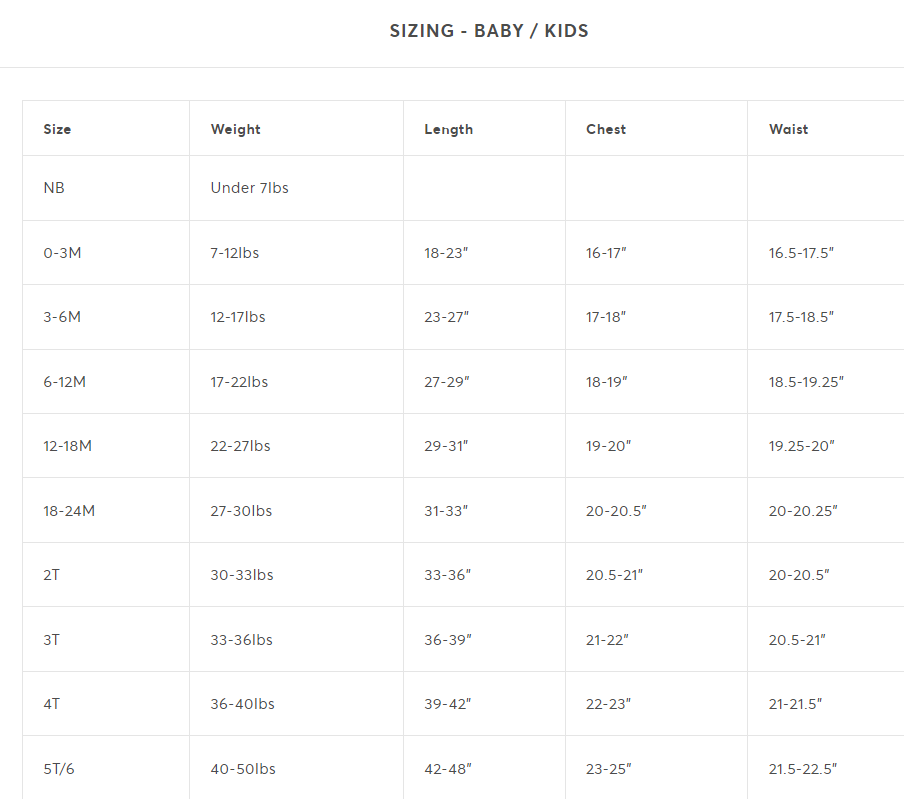Select the Weight column header
Image resolution: width=904 pixels, height=799 pixels.
(235, 129)
